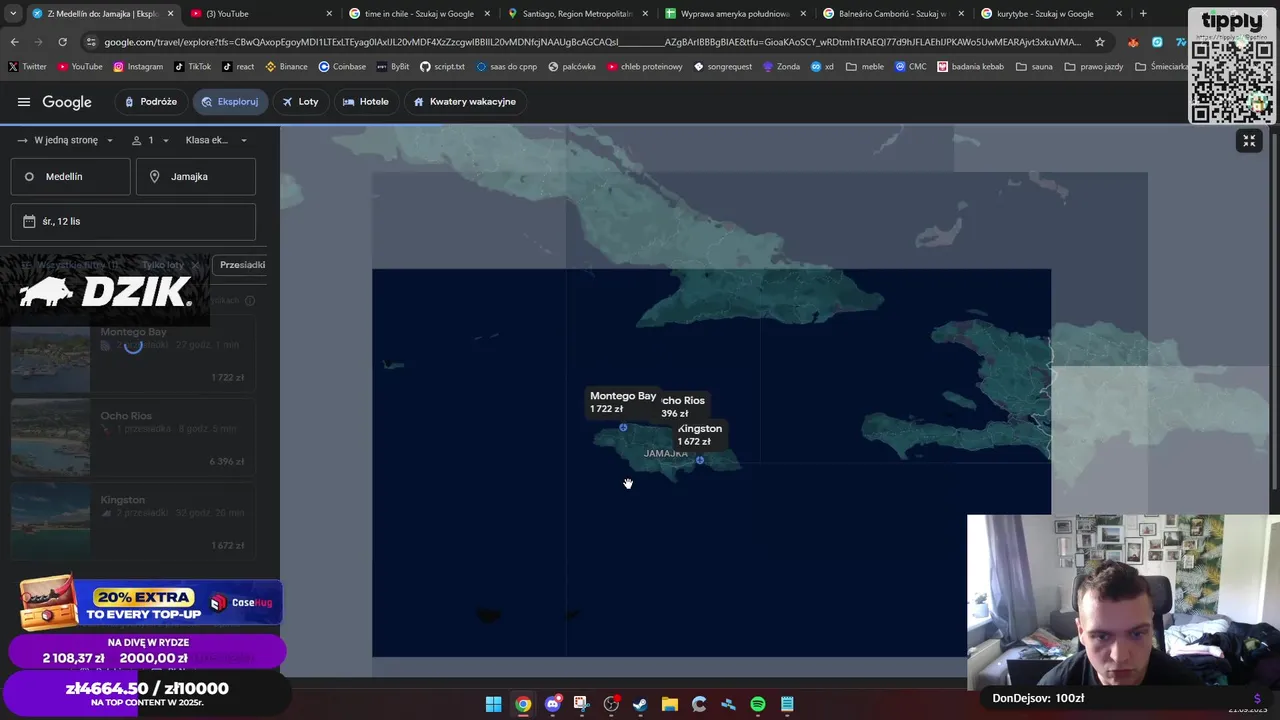Viewport: 1280px width, 720px height.
Task: Open the Binance bookmark
Action: 286,67
